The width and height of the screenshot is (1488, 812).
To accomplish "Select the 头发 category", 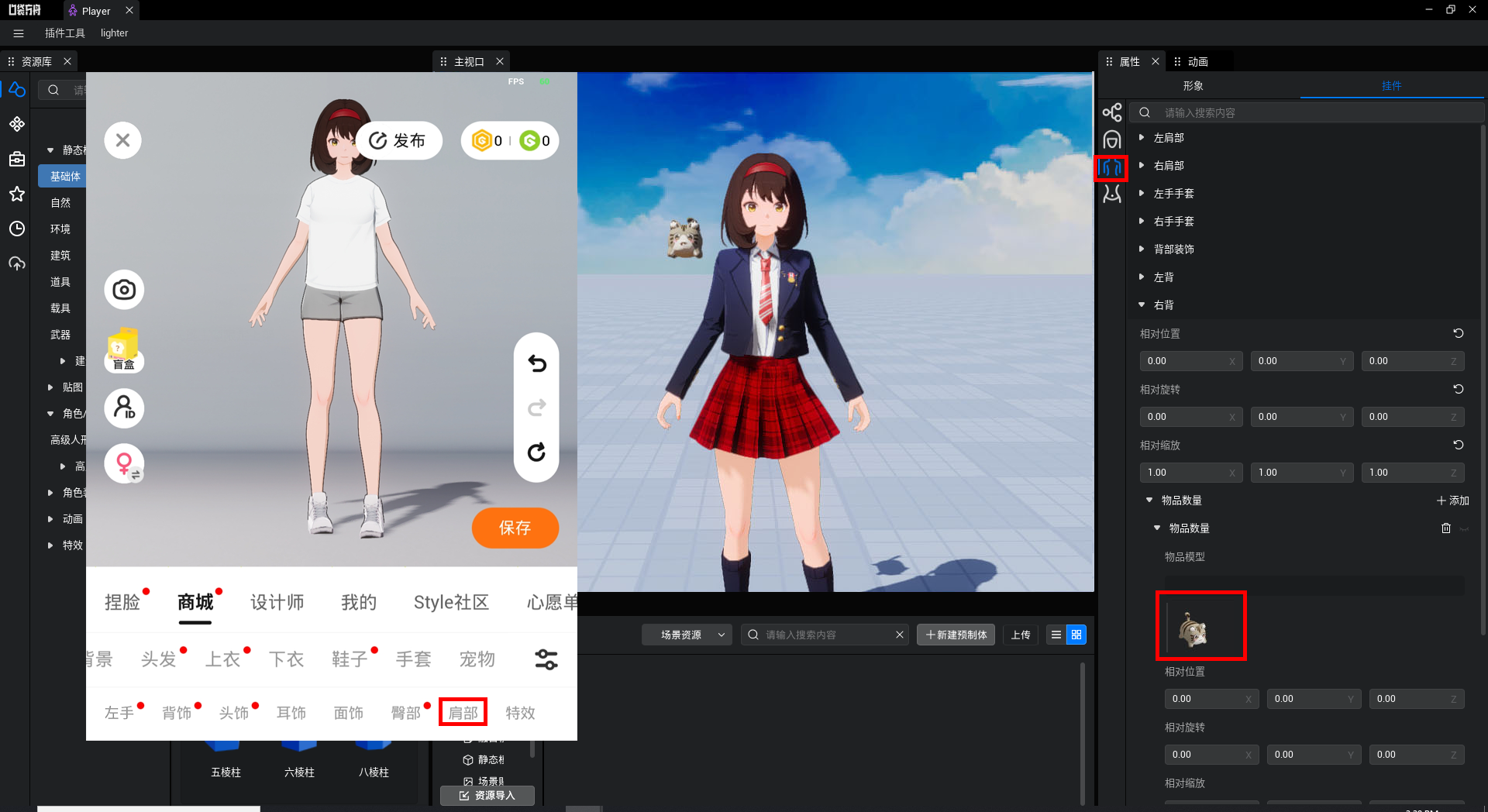I will pos(159,659).
